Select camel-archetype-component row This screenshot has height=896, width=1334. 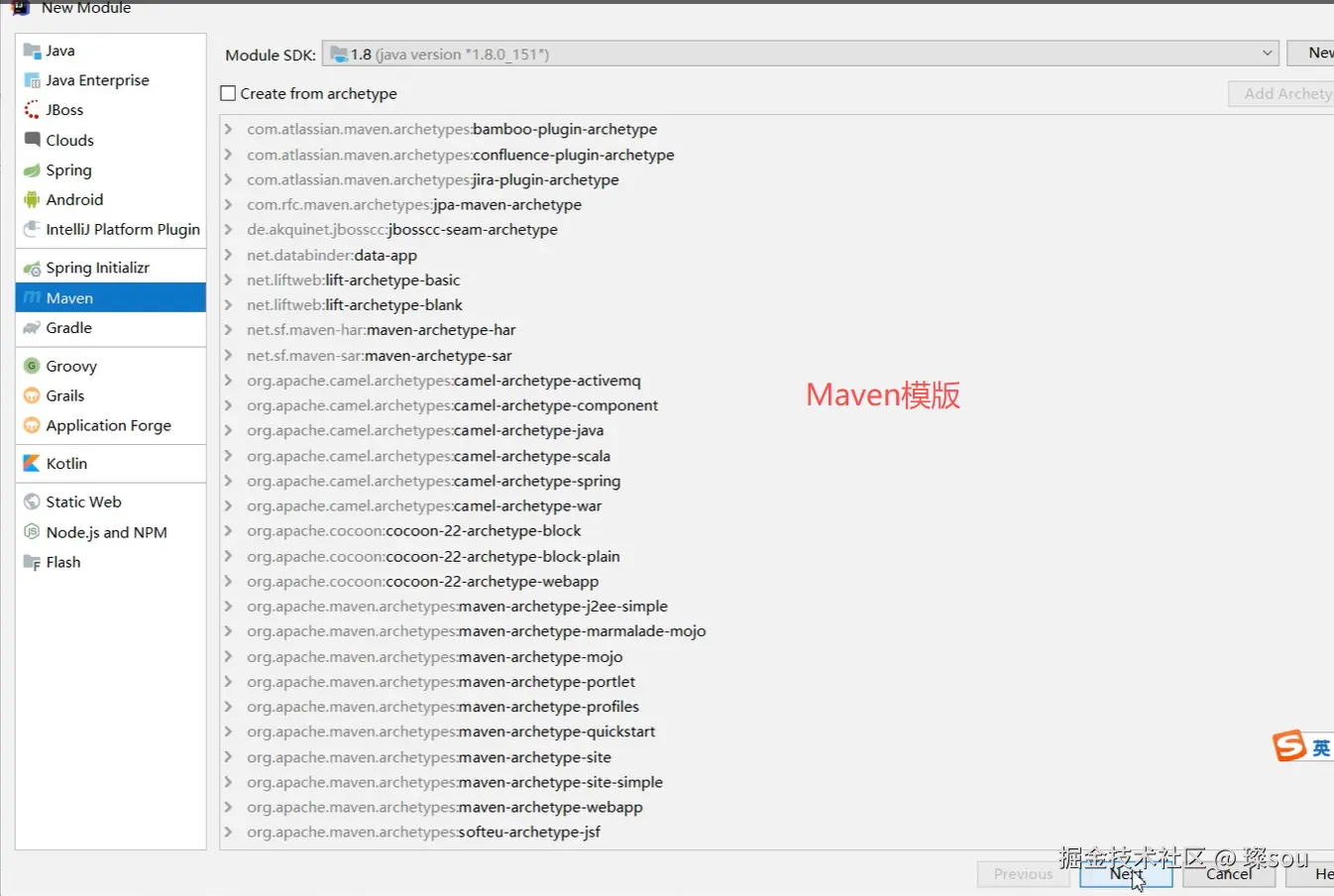click(777, 405)
